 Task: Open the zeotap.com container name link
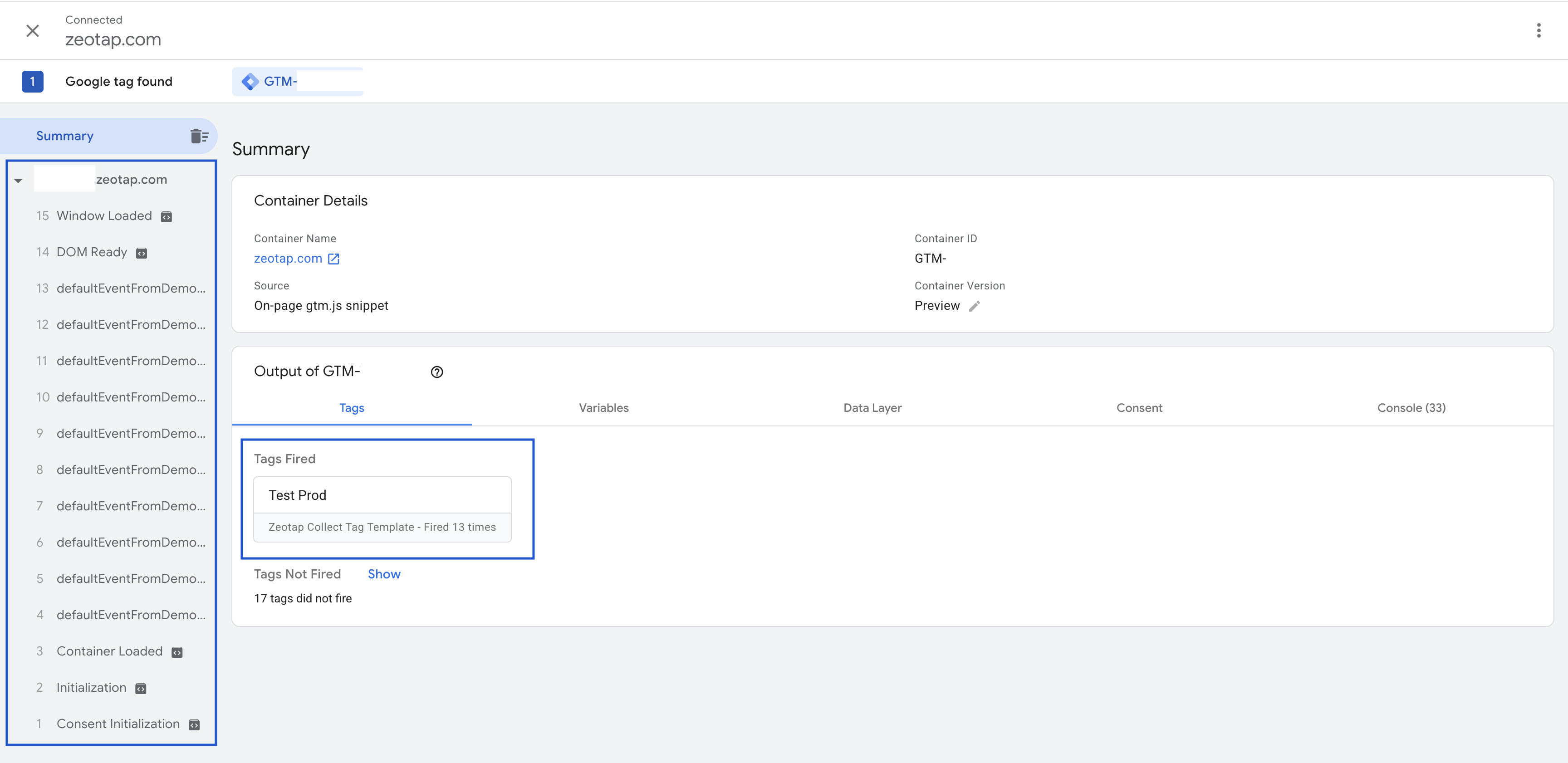pos(288,259)
